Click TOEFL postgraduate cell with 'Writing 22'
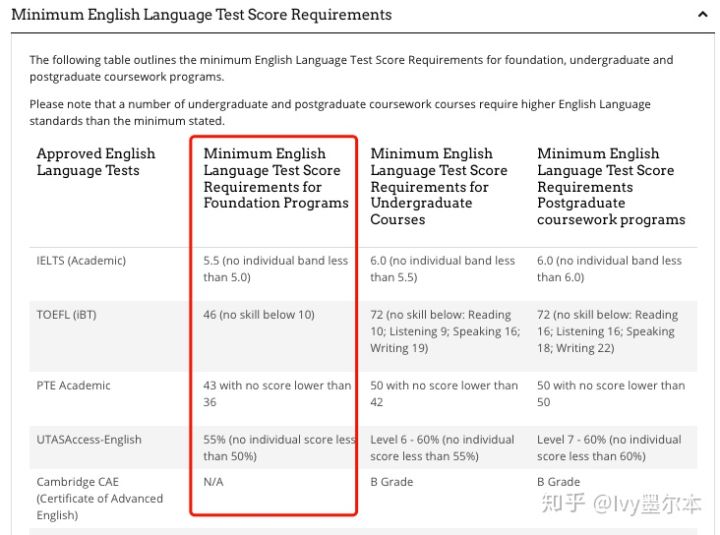 tap(608, 332)
